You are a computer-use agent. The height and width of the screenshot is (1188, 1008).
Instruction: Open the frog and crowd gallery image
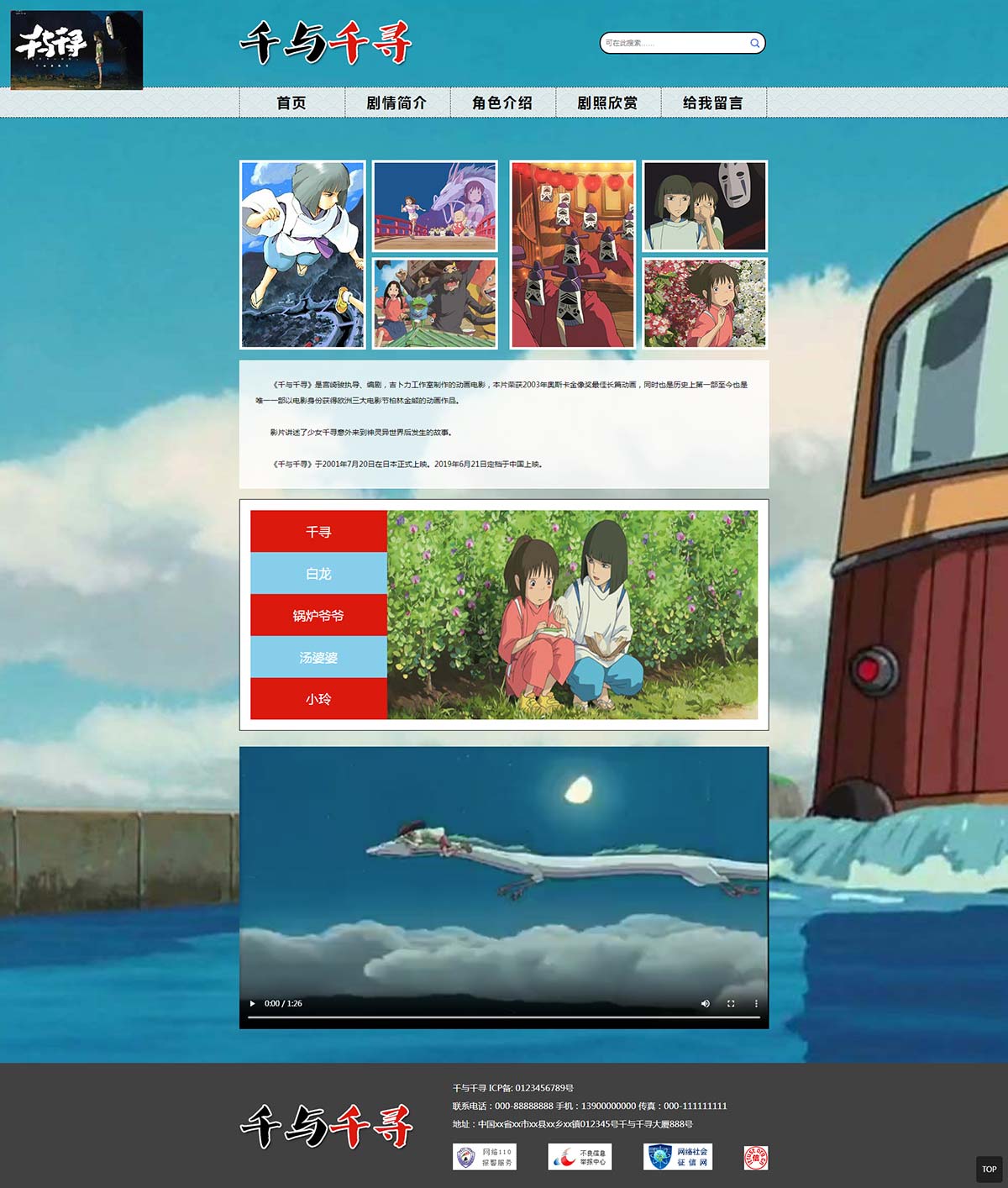[x=435, y=303]
